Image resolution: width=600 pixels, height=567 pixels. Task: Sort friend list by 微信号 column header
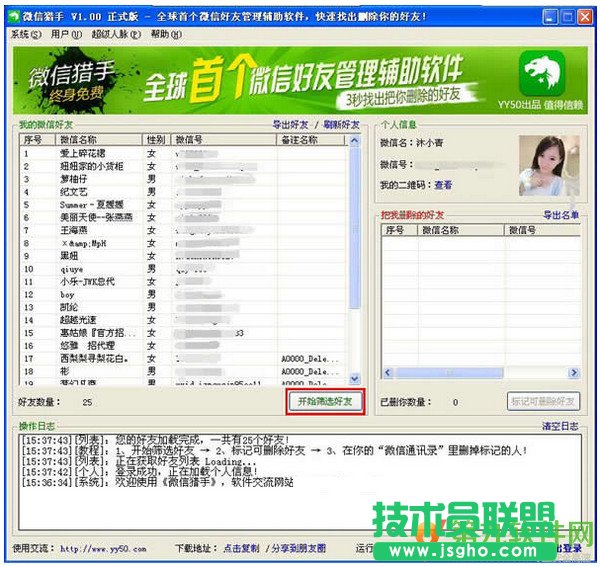tap(223, 140)
